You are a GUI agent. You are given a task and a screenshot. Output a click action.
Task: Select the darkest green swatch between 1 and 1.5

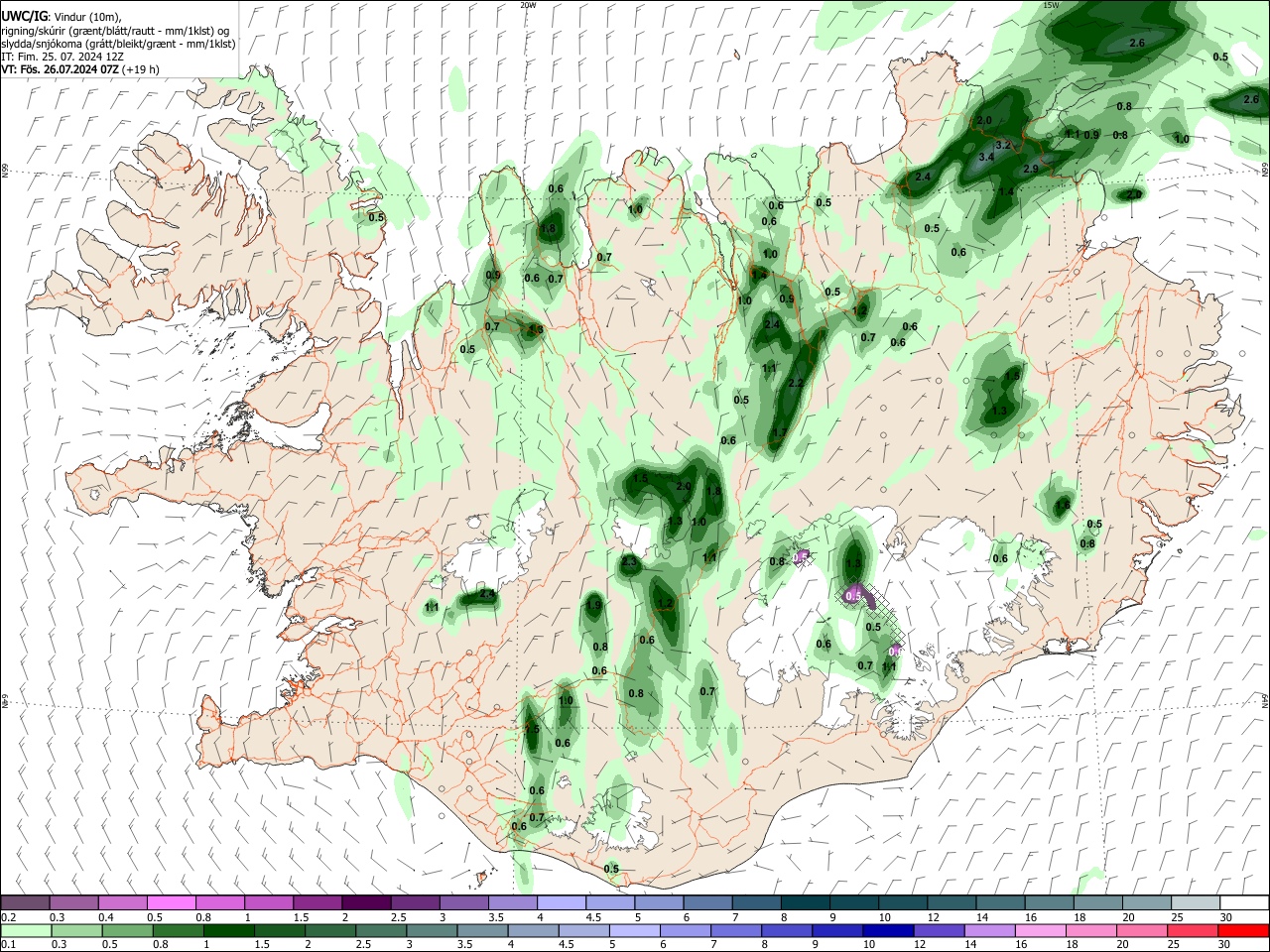[228, 930]
